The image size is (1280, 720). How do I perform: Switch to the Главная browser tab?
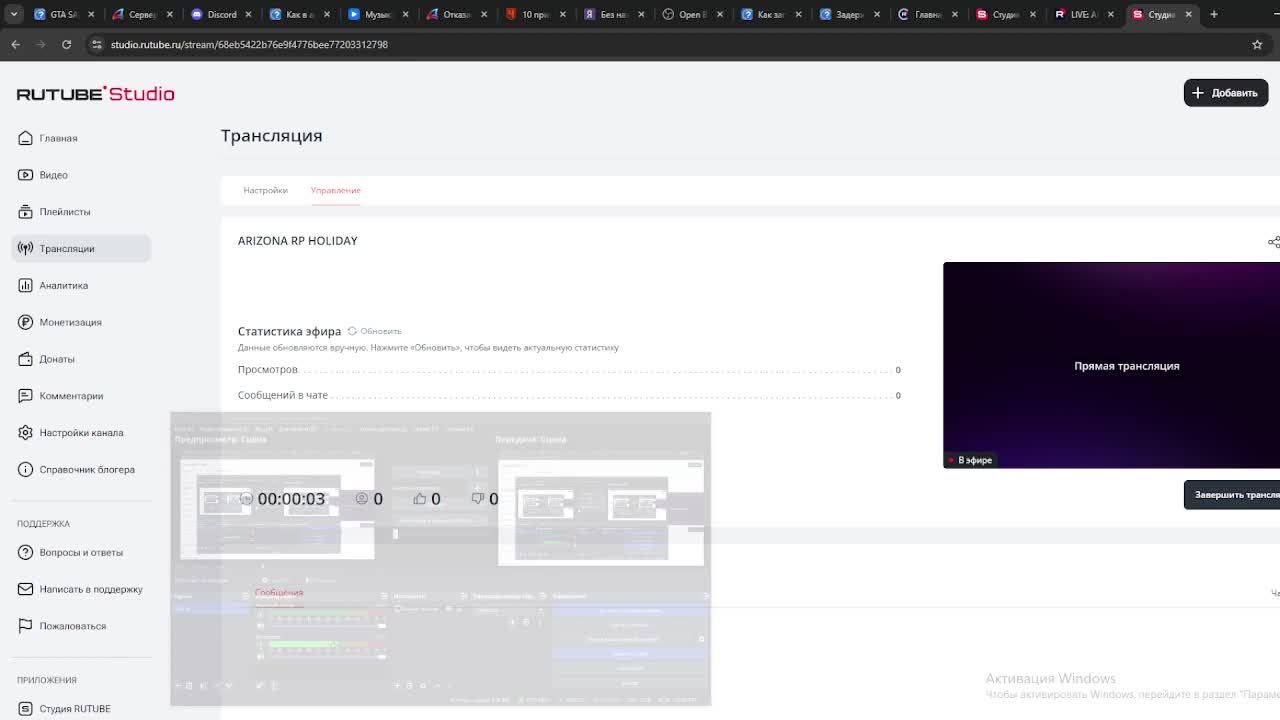(x=928, y=14)
